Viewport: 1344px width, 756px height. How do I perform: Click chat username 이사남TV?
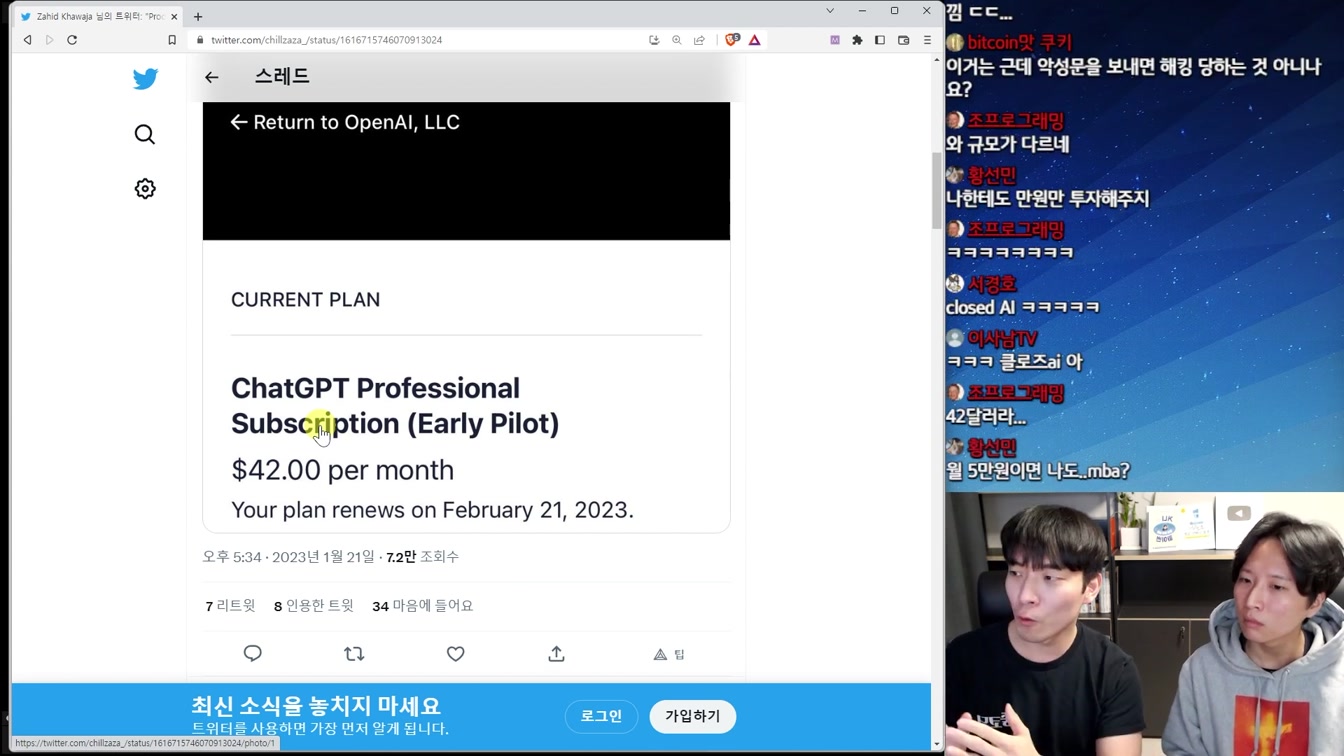[1002, 339]
